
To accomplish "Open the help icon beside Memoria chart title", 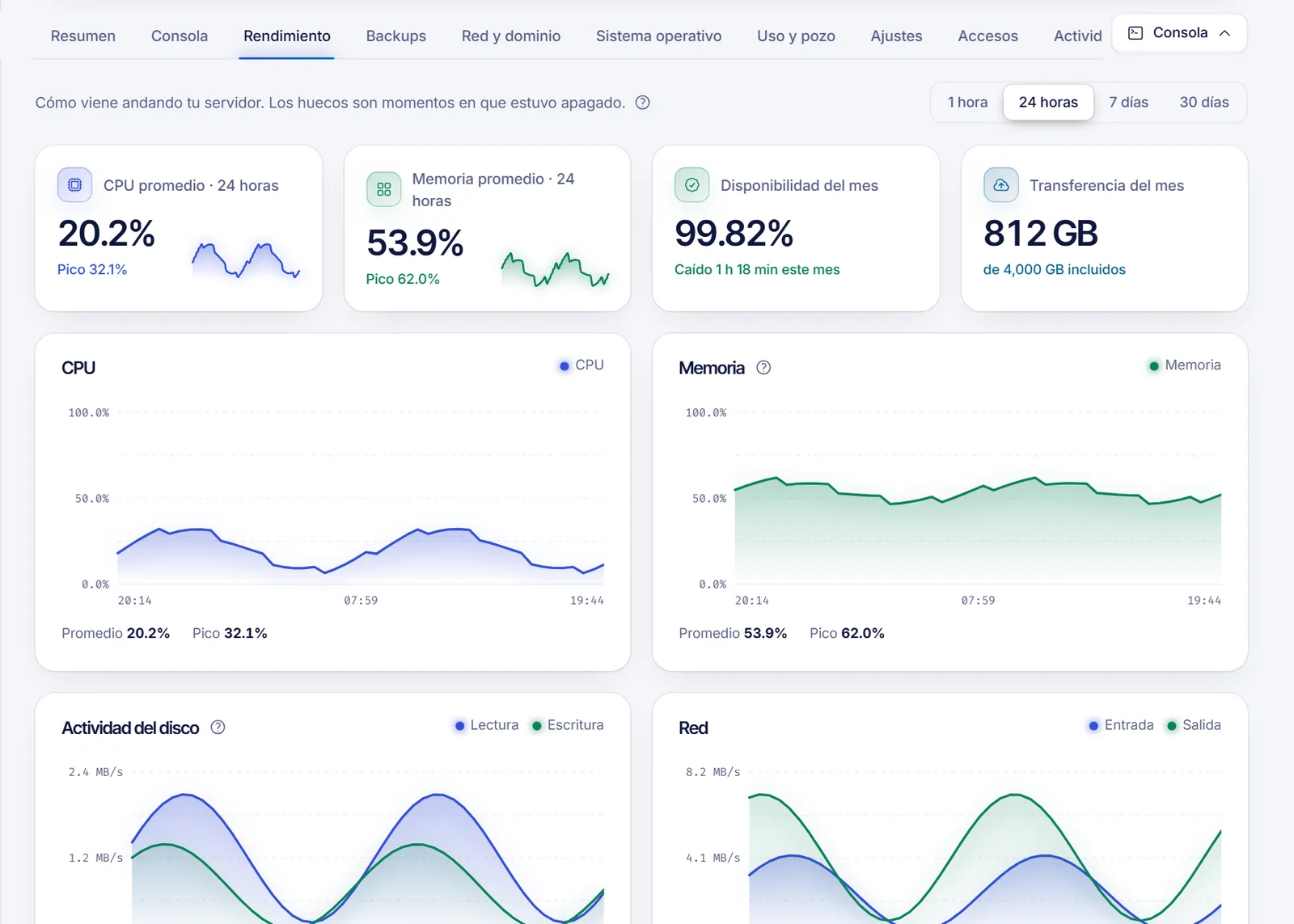I will coord(763,368).
